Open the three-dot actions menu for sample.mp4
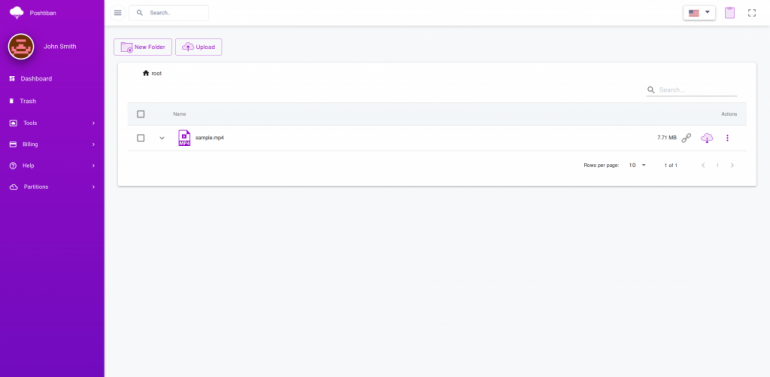The width and height of the screenshot is (770, 377). click(727, 138)
